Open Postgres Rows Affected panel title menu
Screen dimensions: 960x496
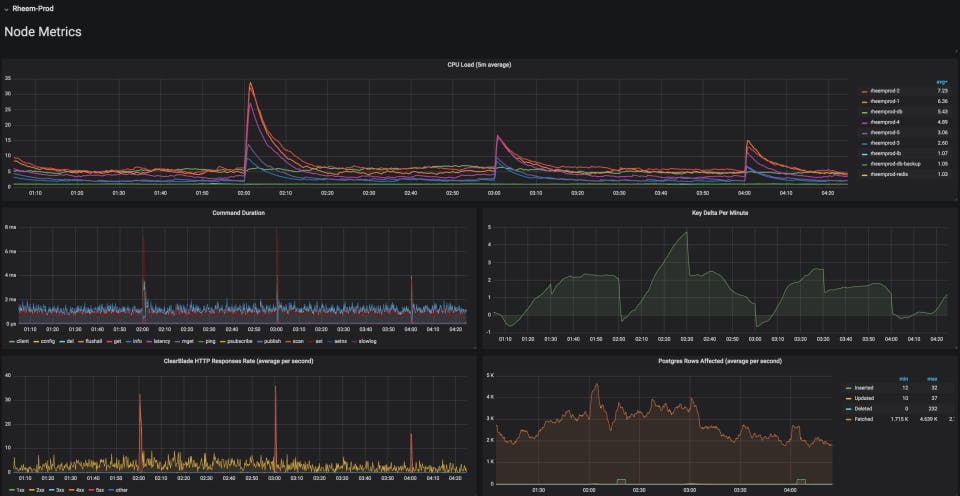720,361
